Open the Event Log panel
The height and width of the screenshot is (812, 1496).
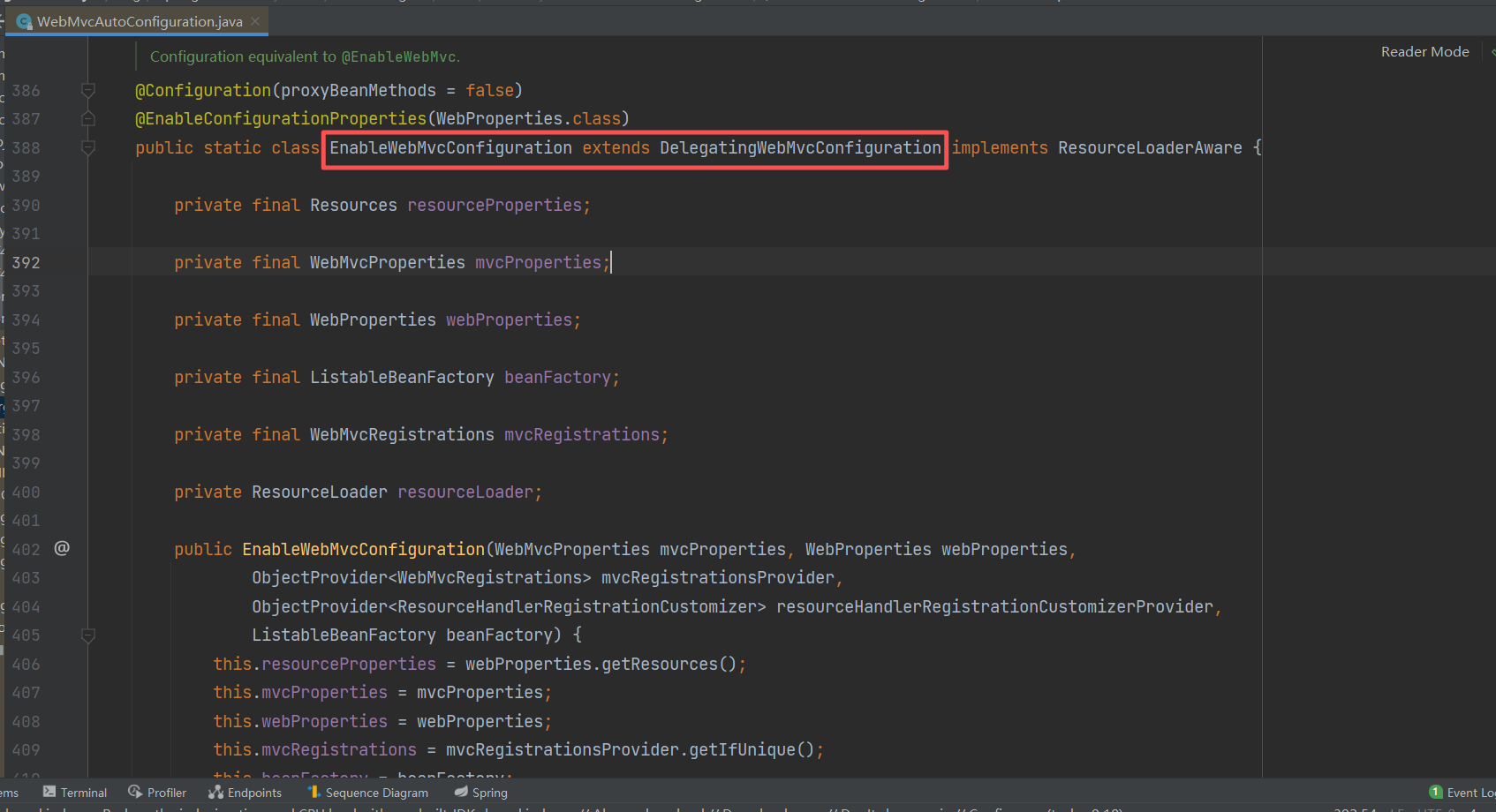1462,793
